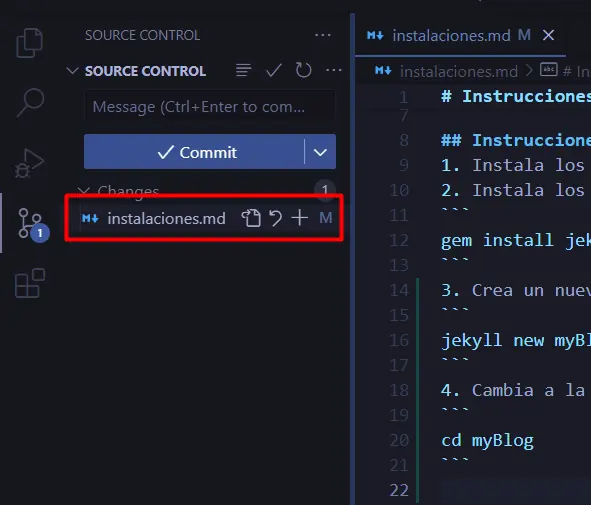Image resolution: width=591 pixels, height=505 pixels.
Task: Open the Run and Debug view
Action: click(29, 163)
